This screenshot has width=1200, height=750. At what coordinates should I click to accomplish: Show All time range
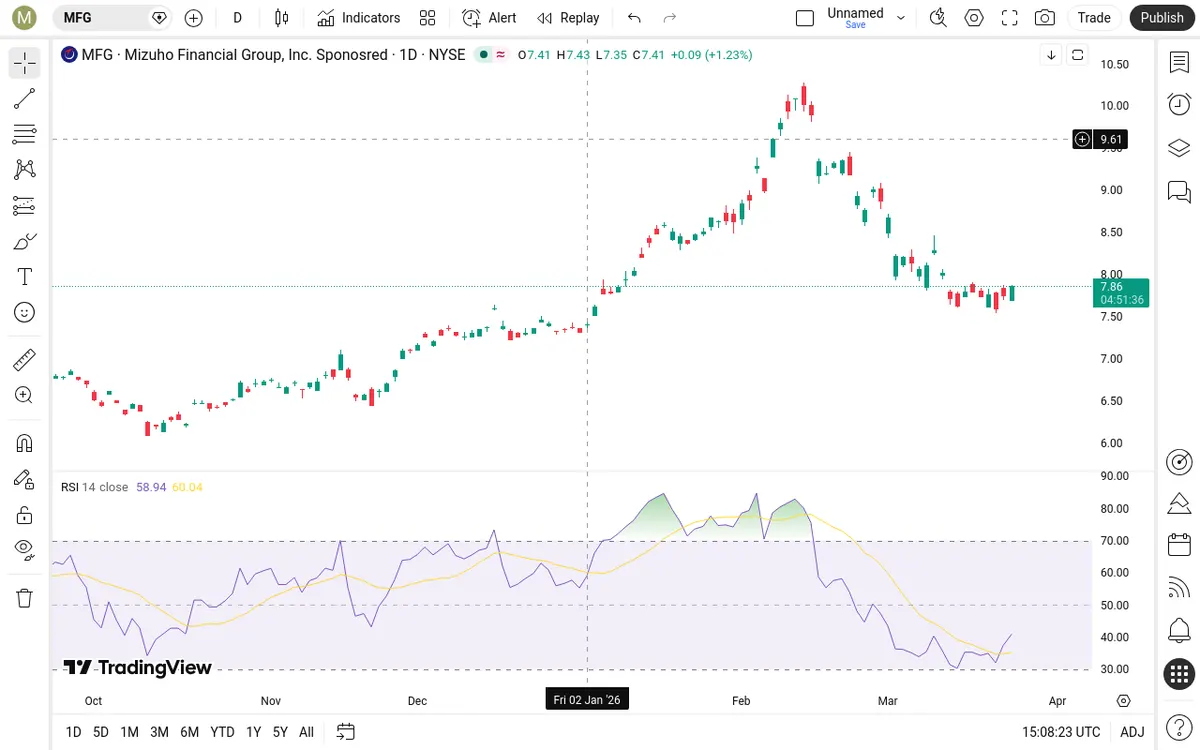[x=306, y=732]
